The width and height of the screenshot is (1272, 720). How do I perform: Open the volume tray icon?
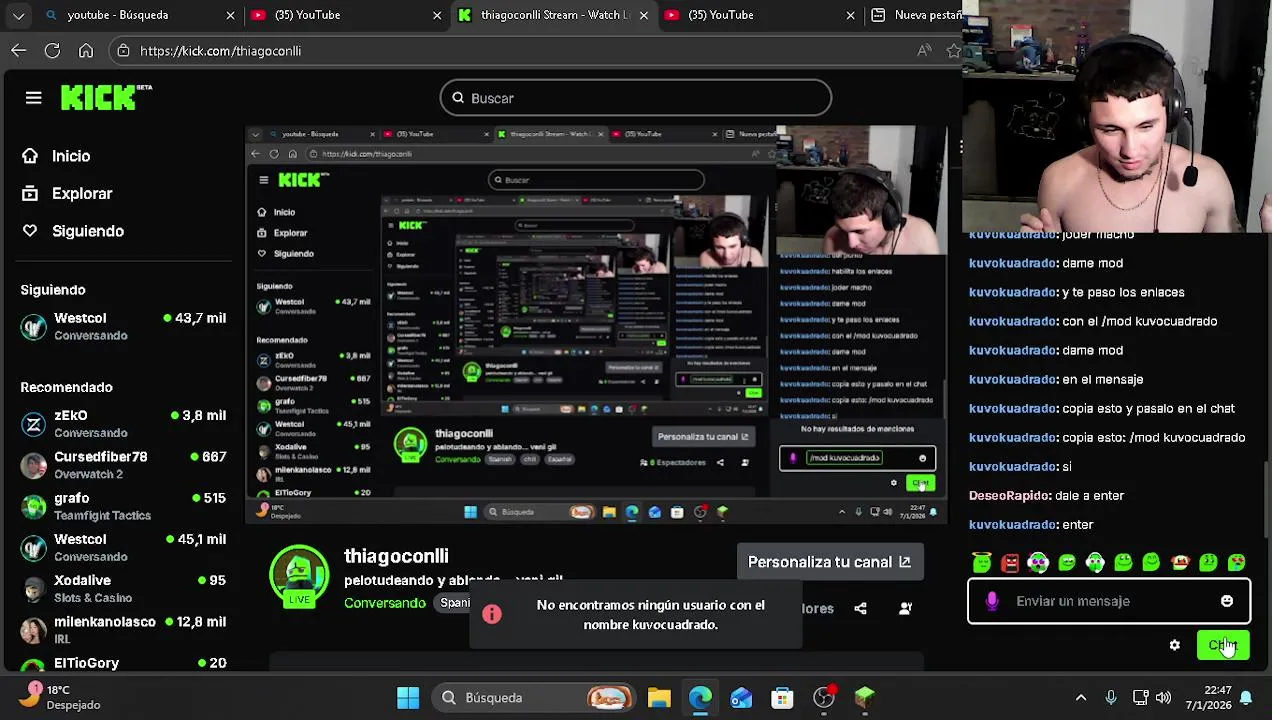1163,697
